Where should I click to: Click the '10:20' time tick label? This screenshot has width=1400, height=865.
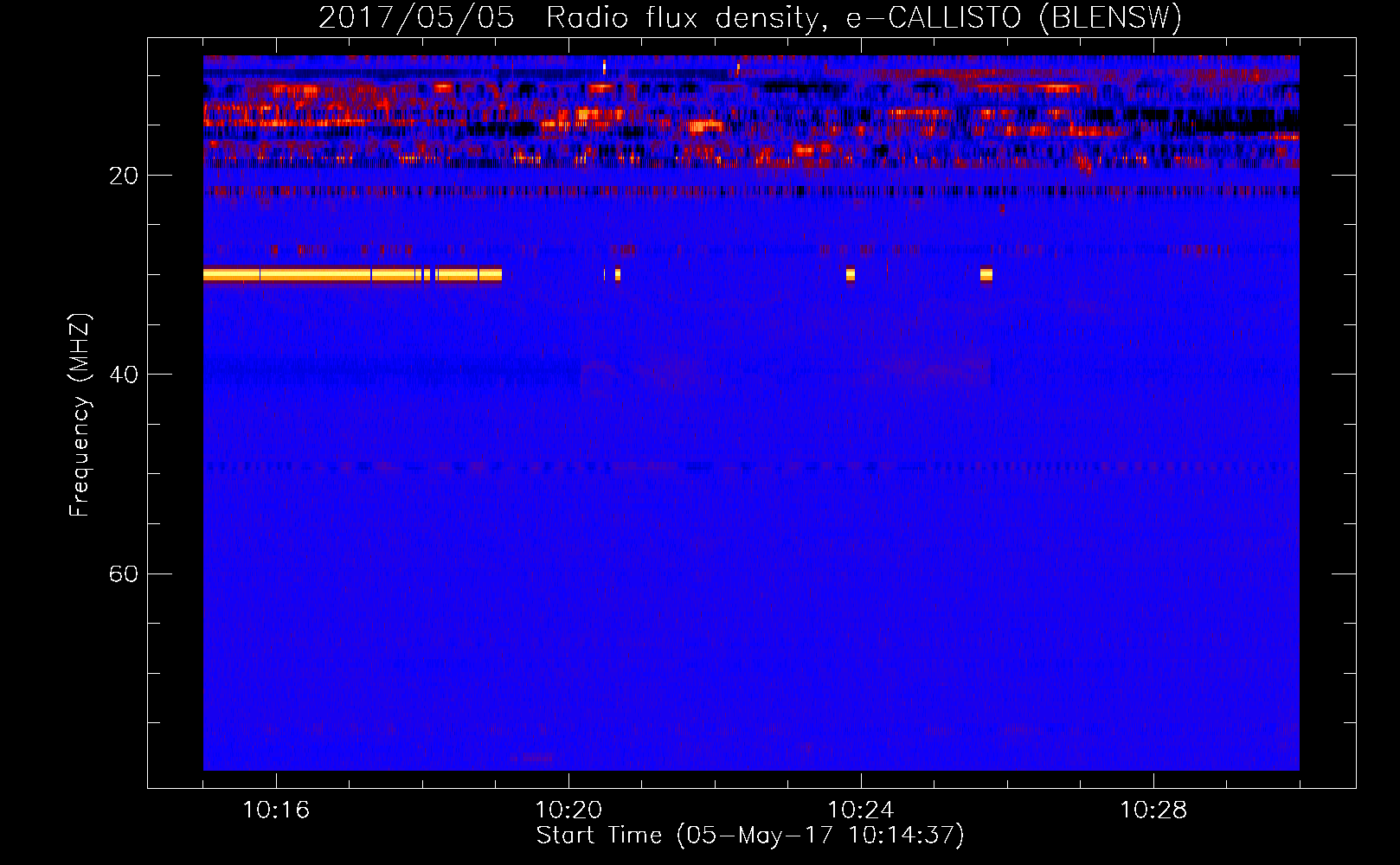click(x=568, y=811)
